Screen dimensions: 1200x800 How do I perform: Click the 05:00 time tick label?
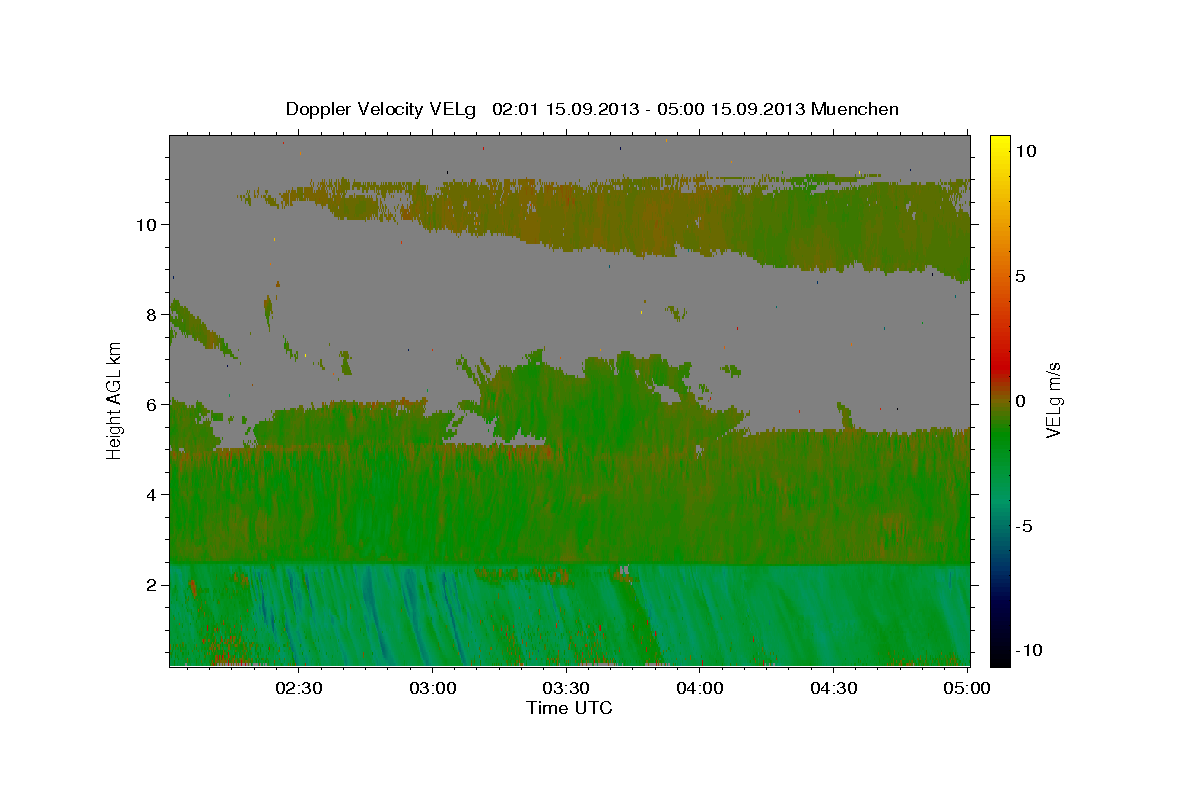click(967, 688)
